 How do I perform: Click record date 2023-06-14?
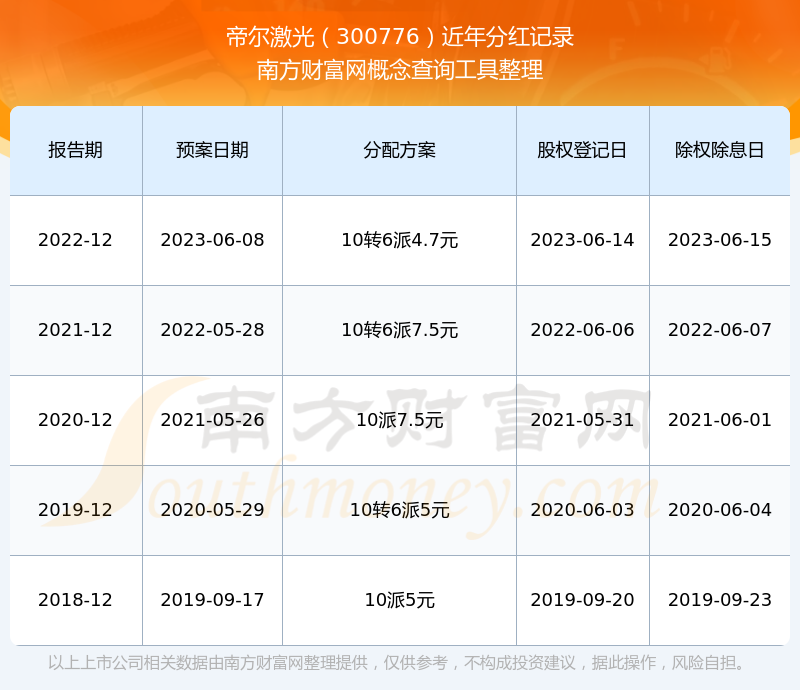coord(582,240)
